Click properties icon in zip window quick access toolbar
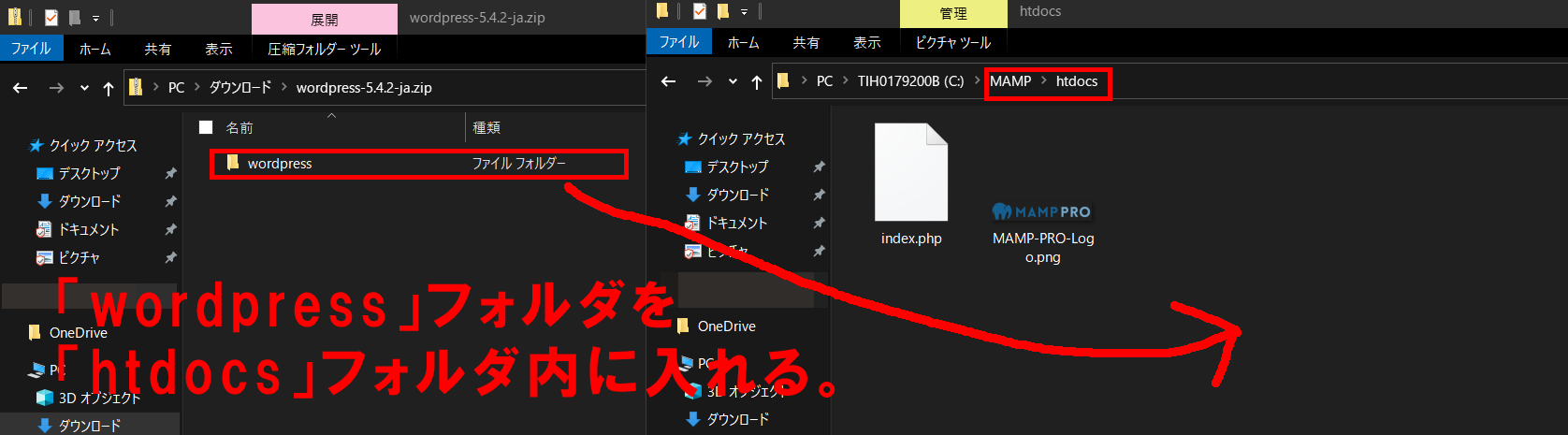The image size is (1568, 435). tap(51, 18)
